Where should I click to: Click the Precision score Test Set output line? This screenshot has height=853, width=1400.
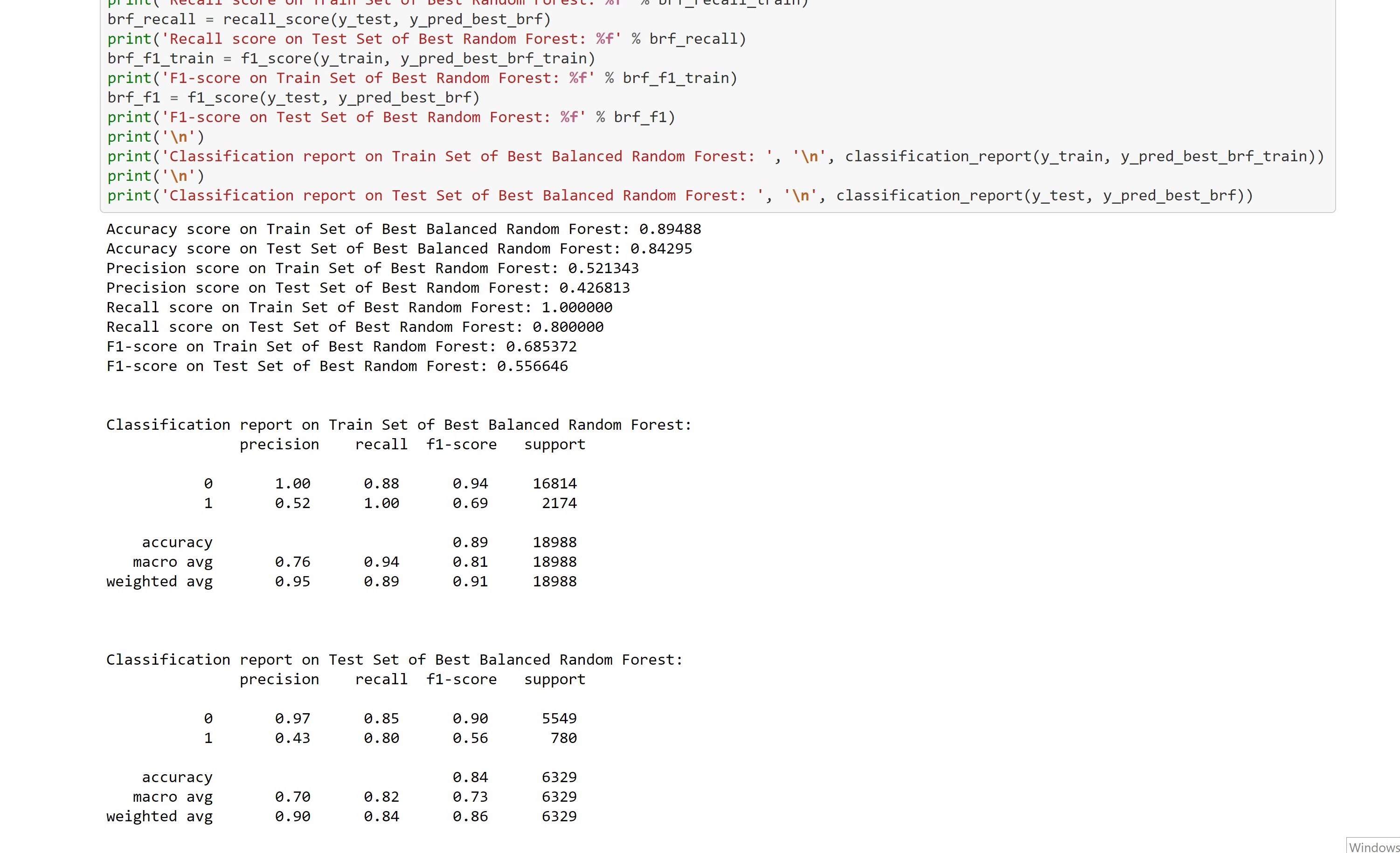pos(368,287)
